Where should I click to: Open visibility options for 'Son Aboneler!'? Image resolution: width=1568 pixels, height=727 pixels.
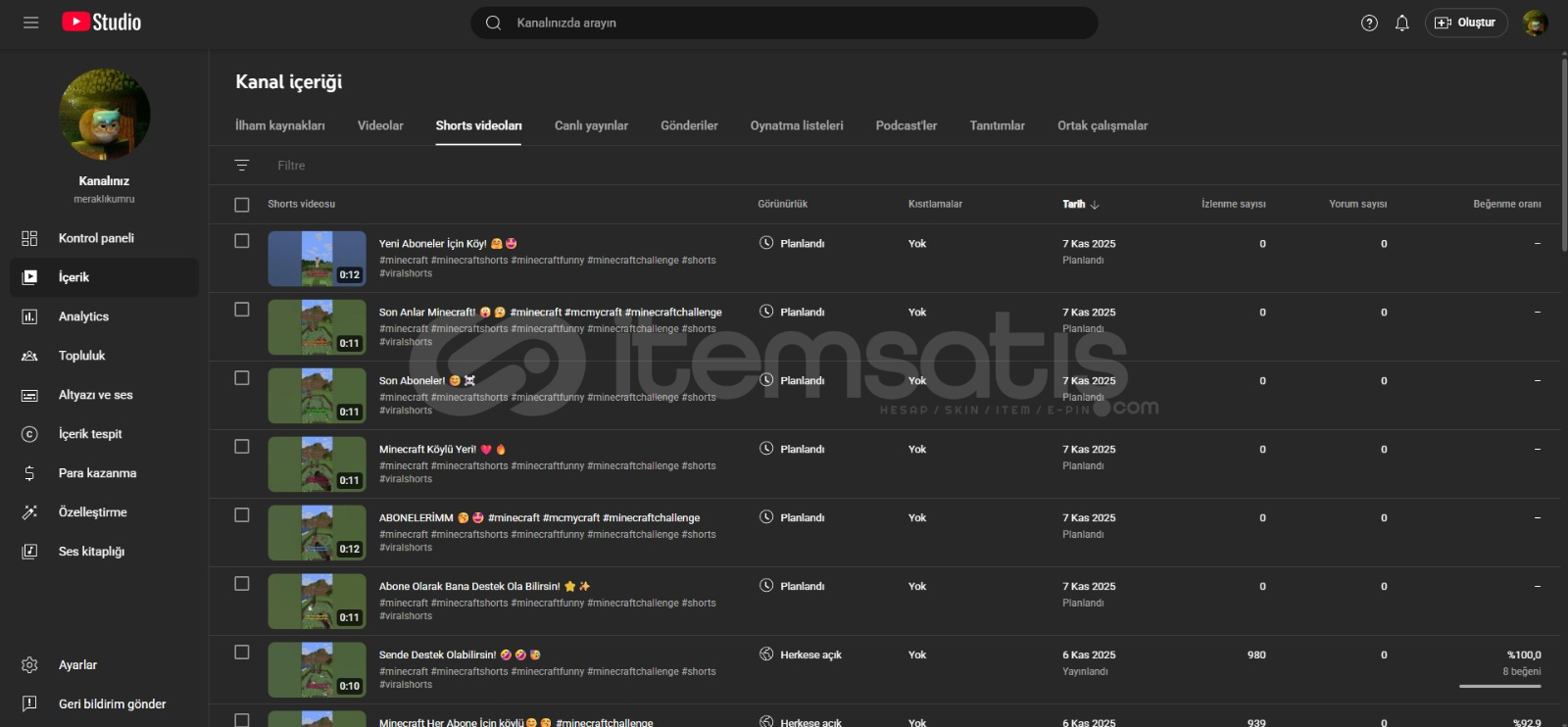(x=793, y=380)
